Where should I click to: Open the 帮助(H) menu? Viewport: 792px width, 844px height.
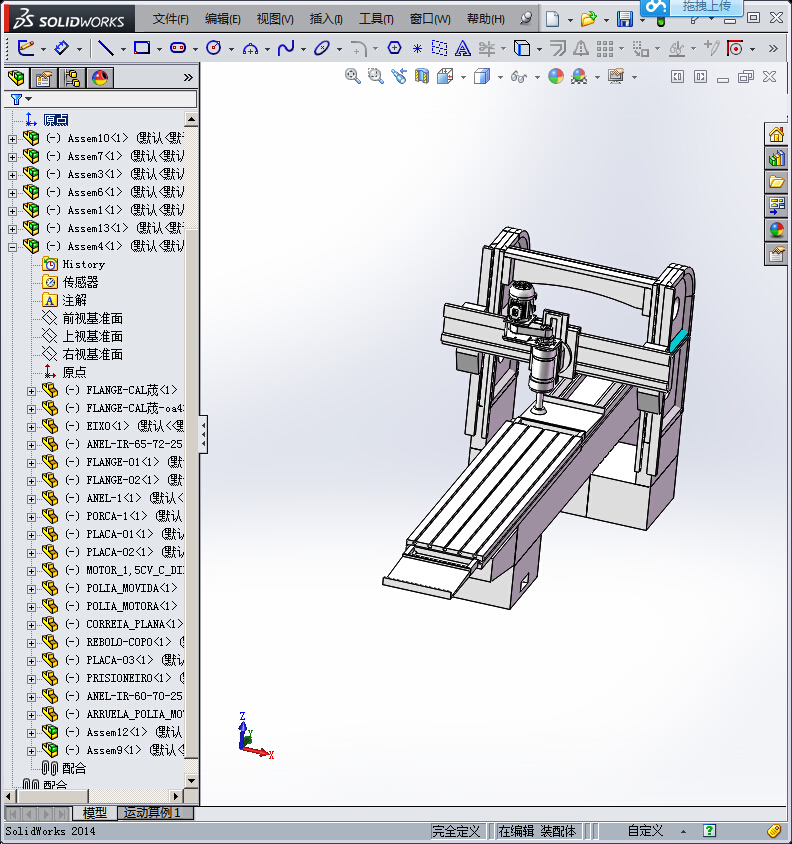[x=486, y=19]
